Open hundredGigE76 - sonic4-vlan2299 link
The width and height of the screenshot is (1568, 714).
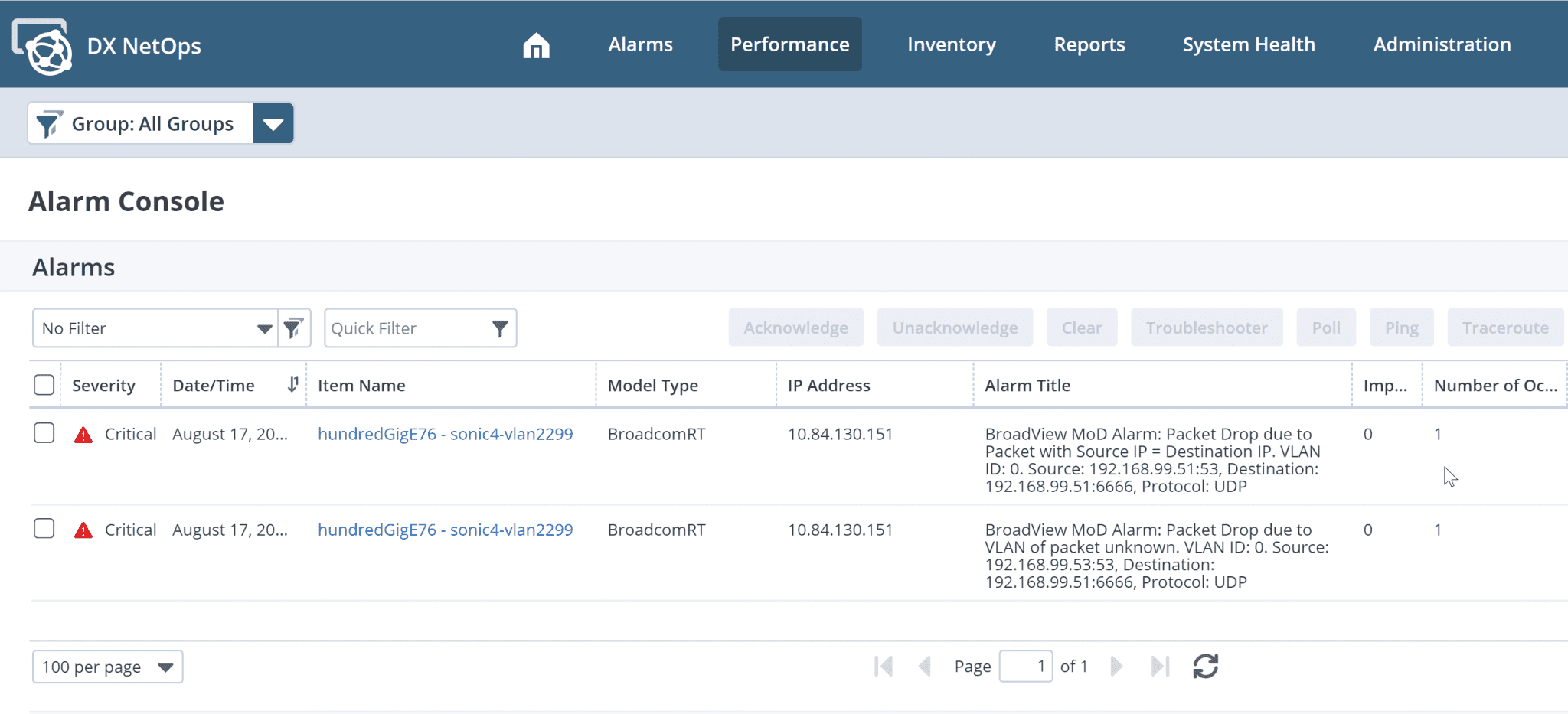445,433
